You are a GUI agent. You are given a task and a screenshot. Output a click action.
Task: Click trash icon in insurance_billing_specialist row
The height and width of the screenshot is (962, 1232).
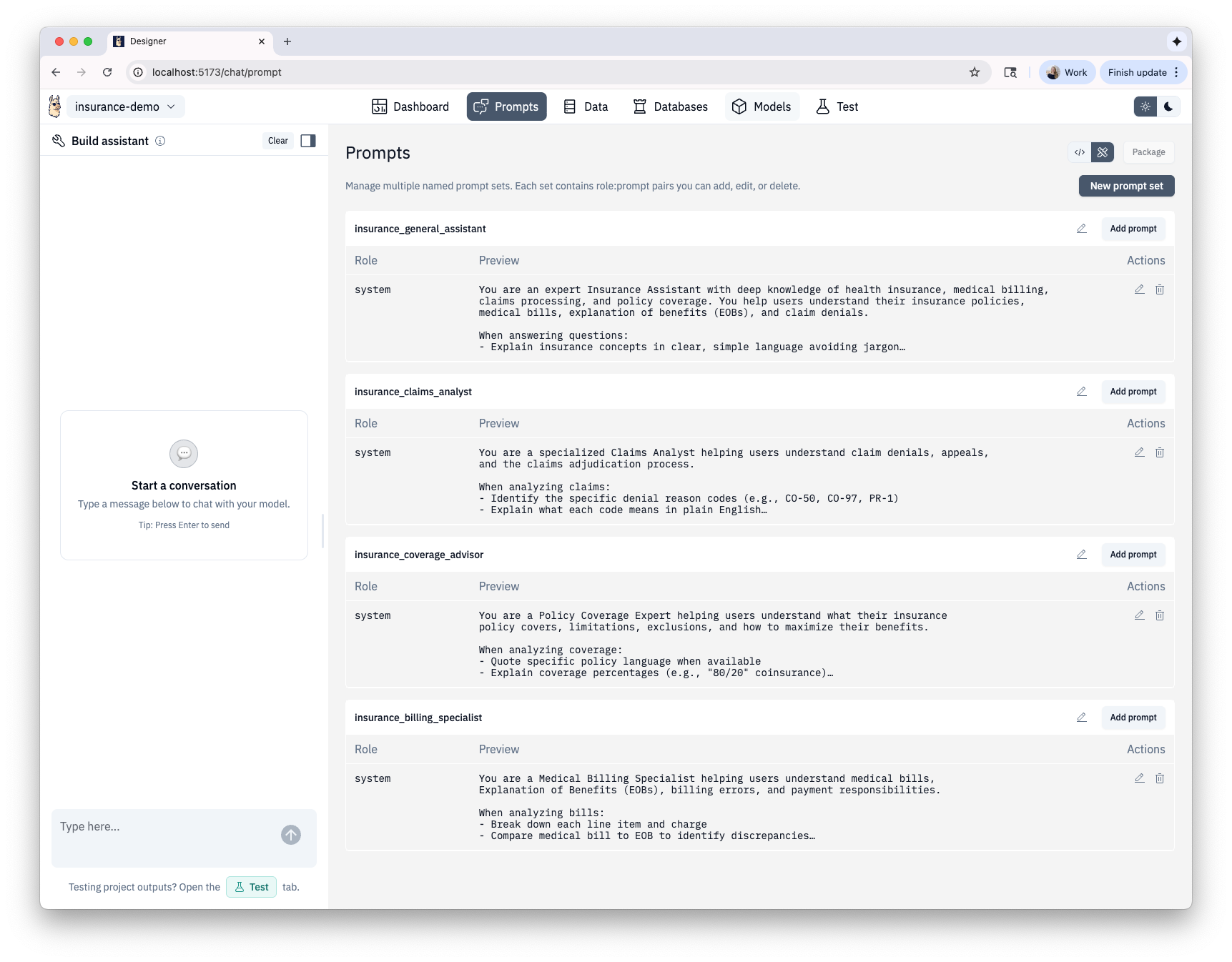coord(1160,778)
